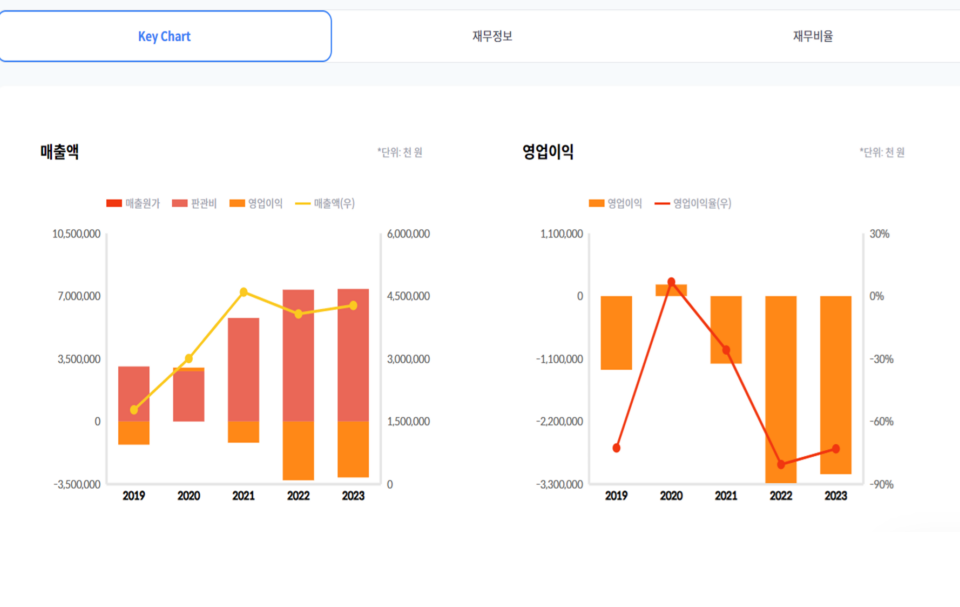Screen dimensions: 960x607
Task: Select the 2023 판관비 bar in 매출액 chart
Action: click(353, 355)
